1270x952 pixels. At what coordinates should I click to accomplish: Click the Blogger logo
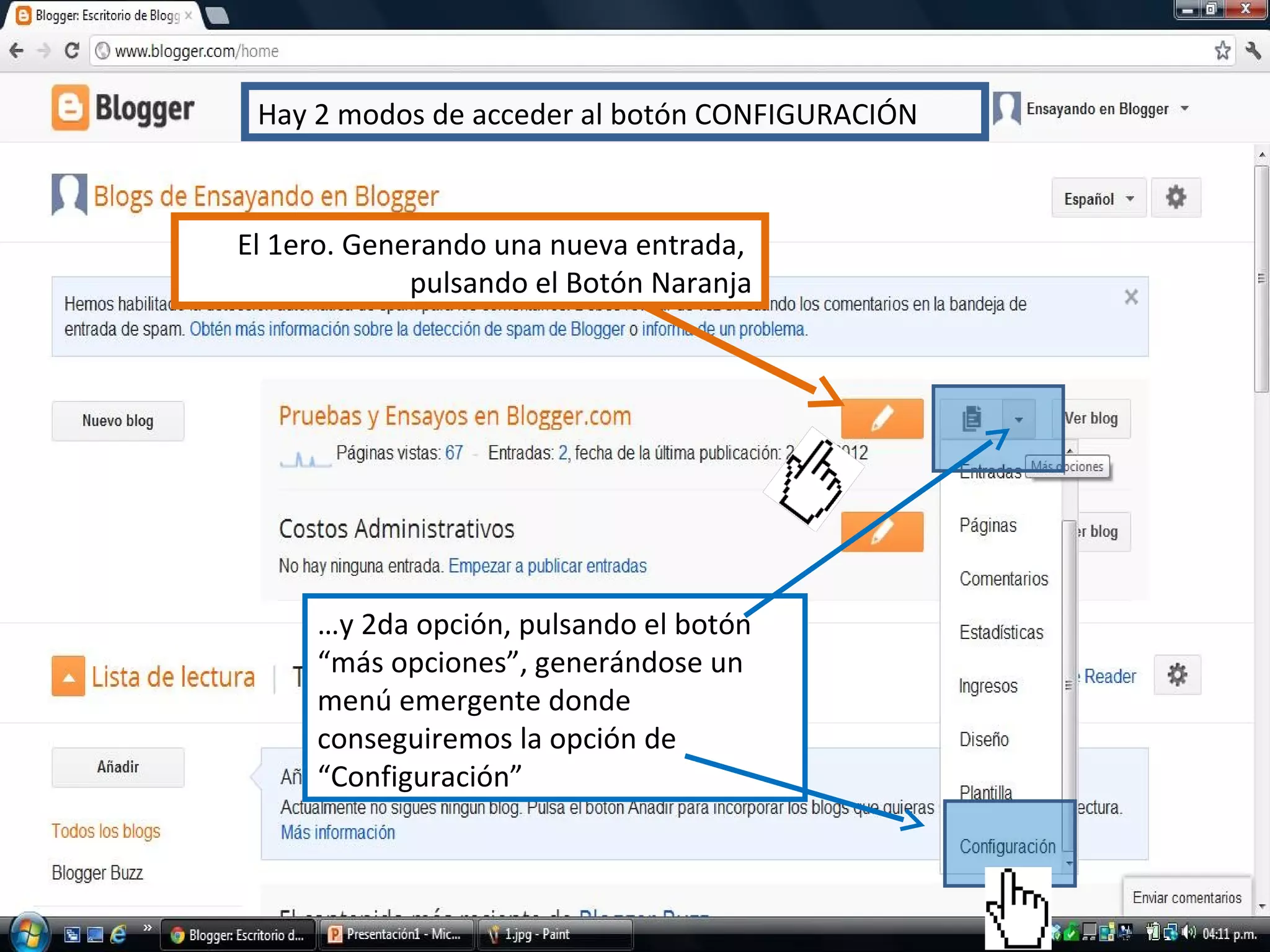tap(123, 108)
